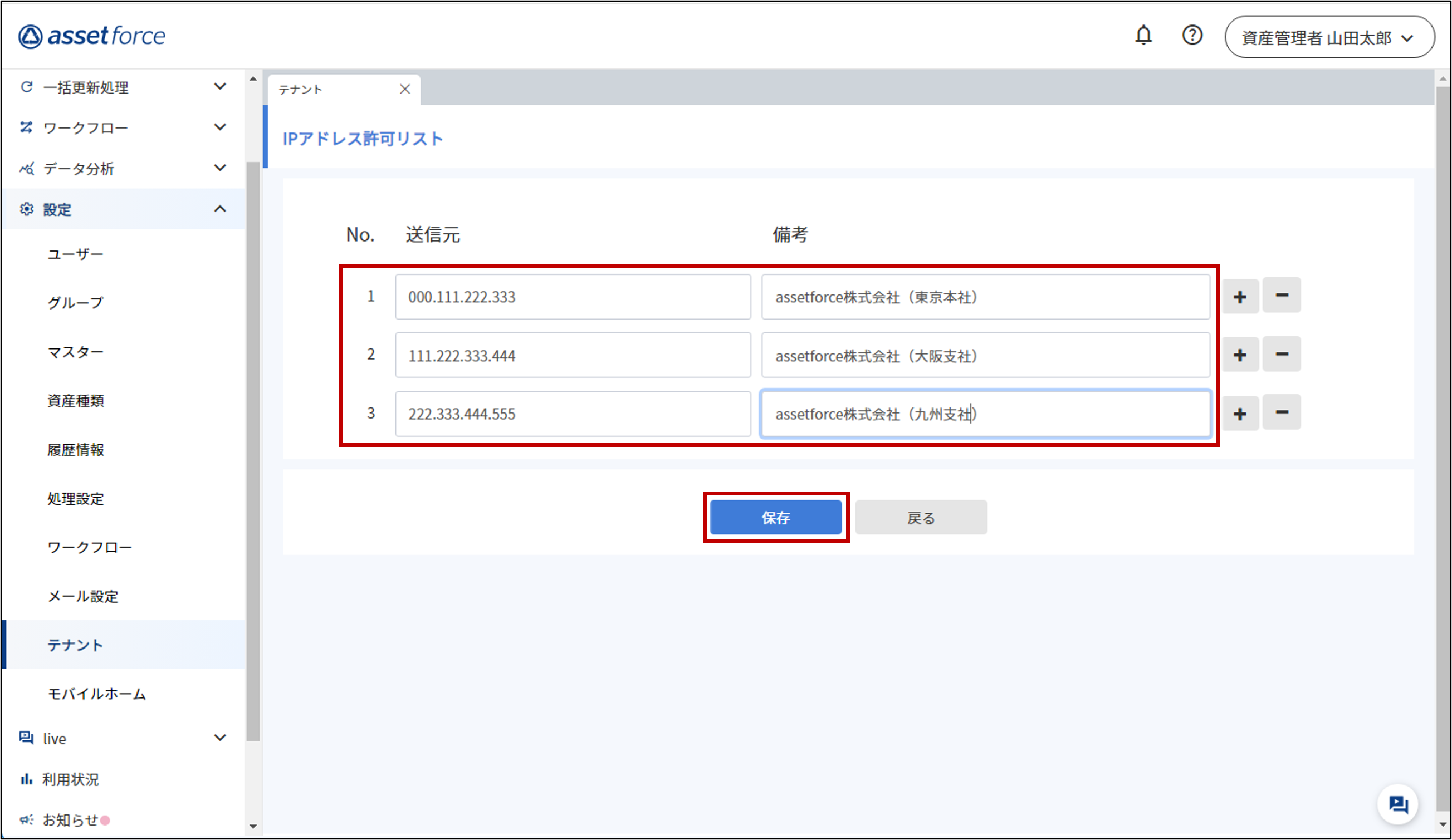Open 資産種類 settings page
The height and width of the screenshot is (840, 1452).
[x=76, y=401]
